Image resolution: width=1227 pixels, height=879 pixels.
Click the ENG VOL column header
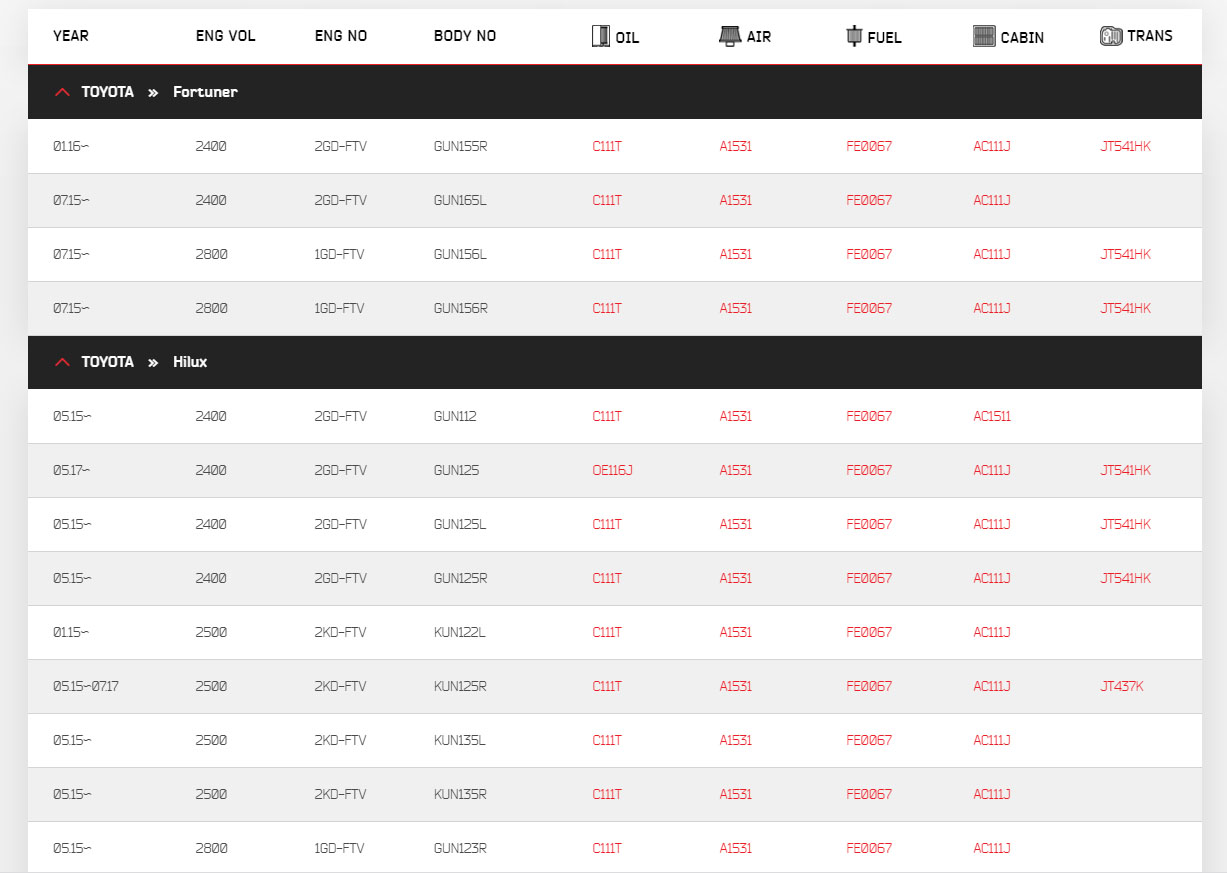coord(226,36)
